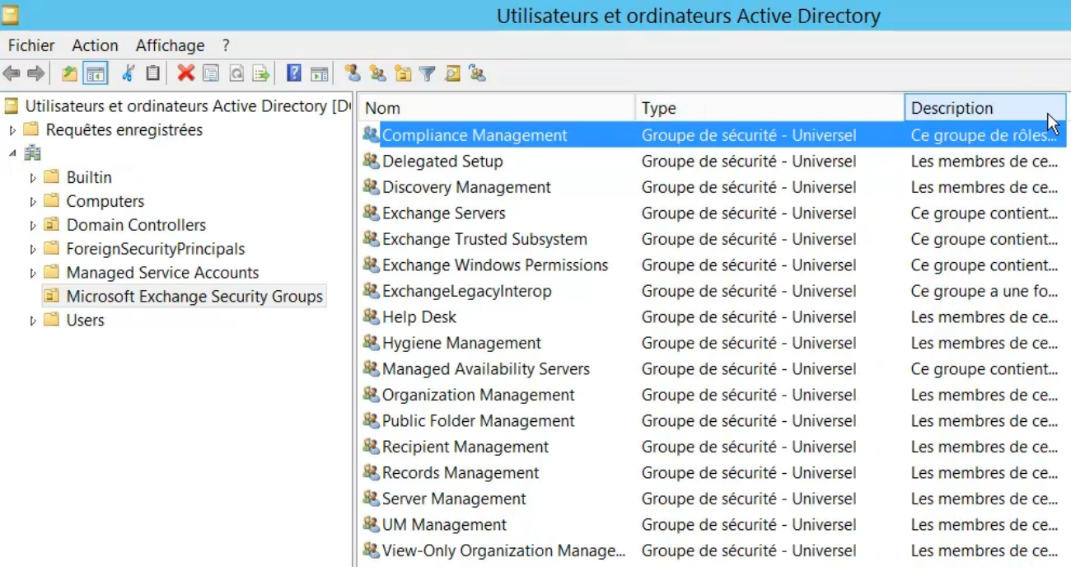Expand the Users folder node
This screenshot has width=1071, height=567.
coord(33,321)
